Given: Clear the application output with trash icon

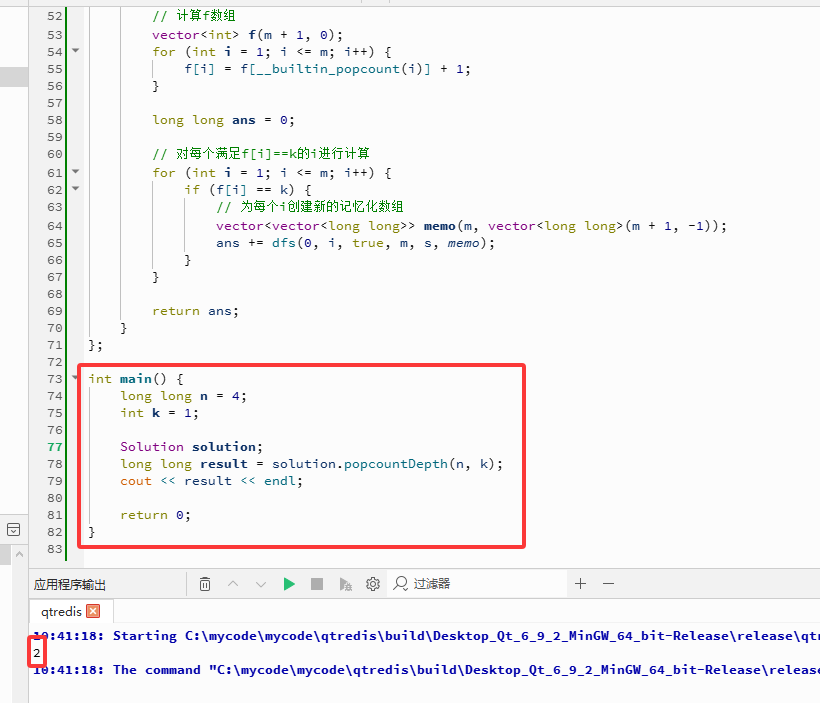Looking at the screenshot, I should point(204,584).
